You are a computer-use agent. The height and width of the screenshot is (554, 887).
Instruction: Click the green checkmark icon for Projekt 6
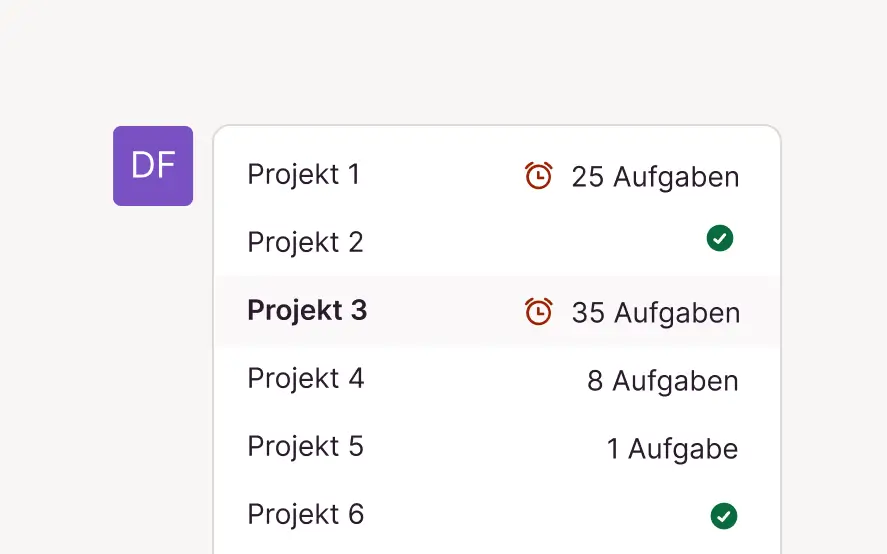(x=723, y=516)
